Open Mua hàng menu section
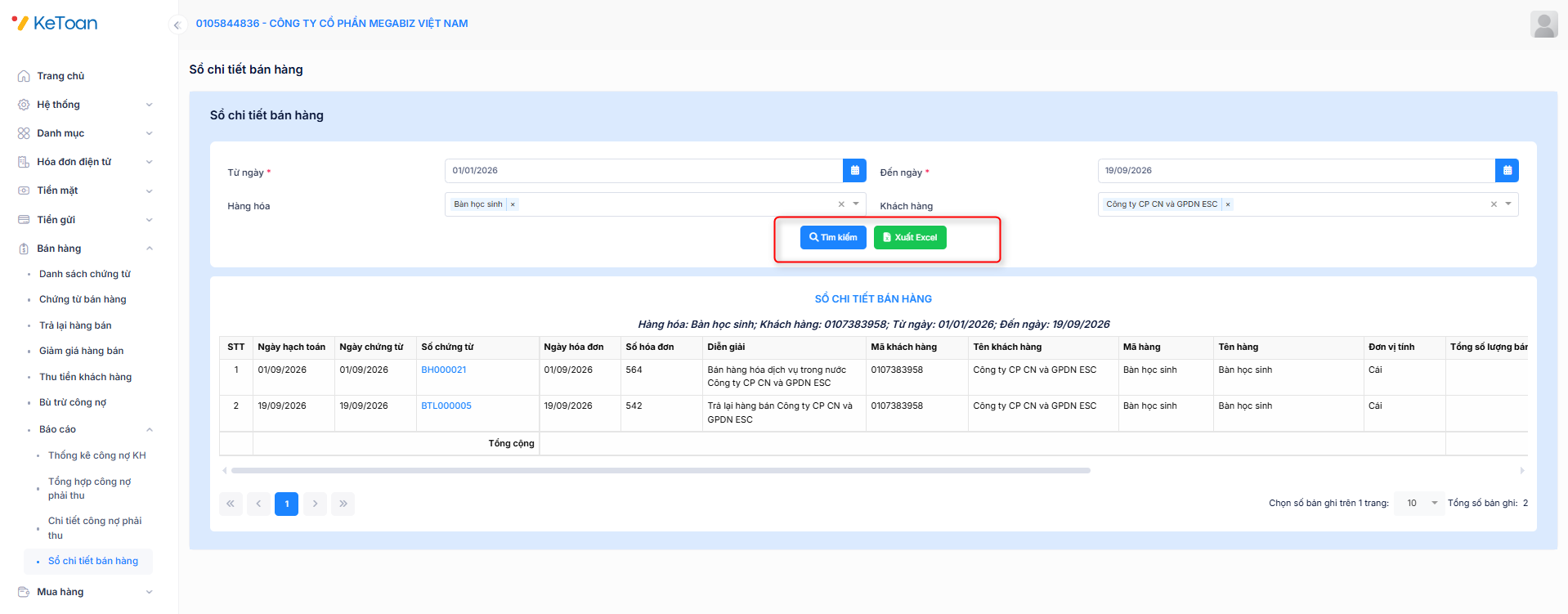 coord(85,592)
